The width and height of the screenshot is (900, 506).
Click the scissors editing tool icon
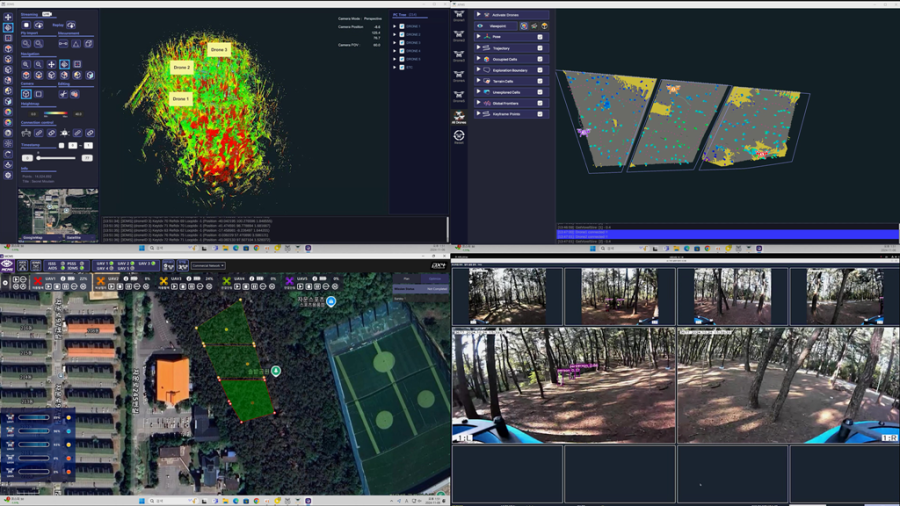click(x=63, y=94)
